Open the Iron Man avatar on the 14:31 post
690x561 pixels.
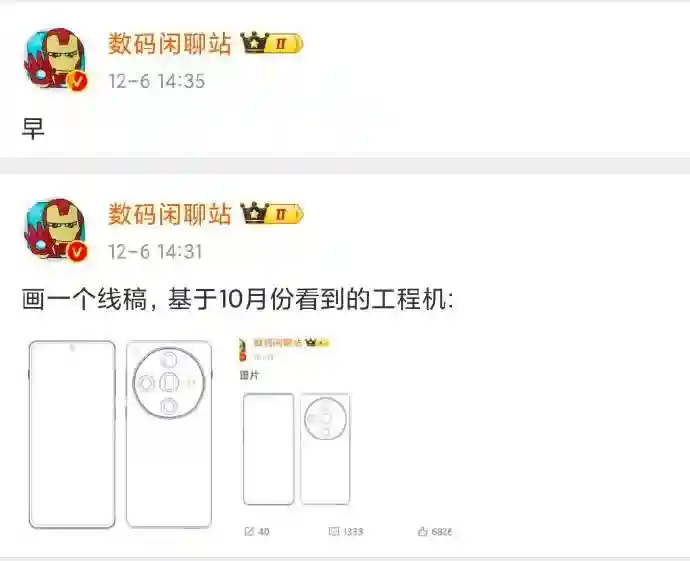56,230
